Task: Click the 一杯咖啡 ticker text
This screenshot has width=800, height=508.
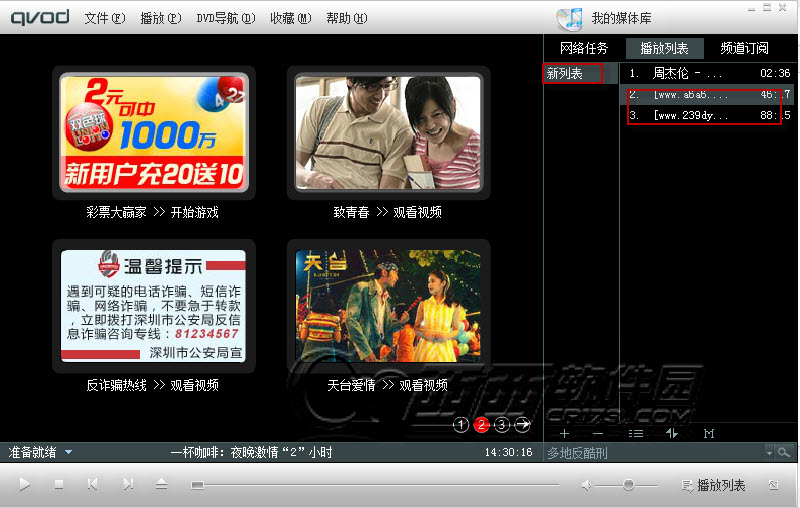Action: (251, 452)
